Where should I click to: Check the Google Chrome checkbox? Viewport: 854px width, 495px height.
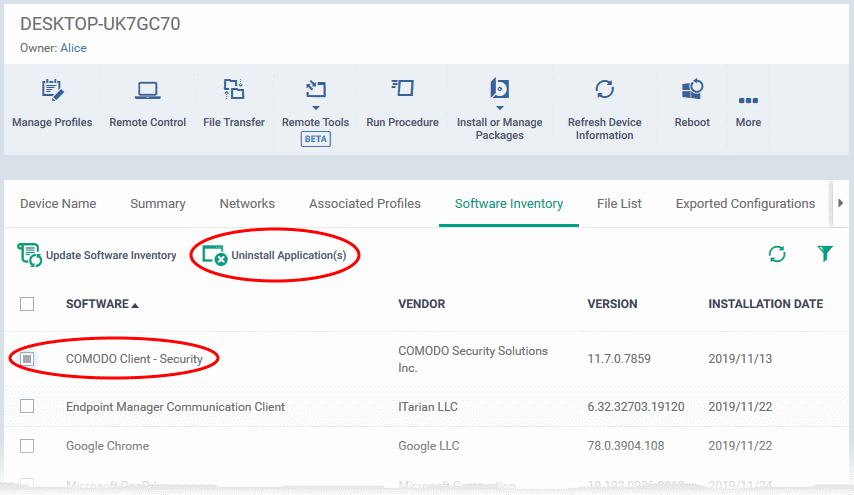click(27, 446)
